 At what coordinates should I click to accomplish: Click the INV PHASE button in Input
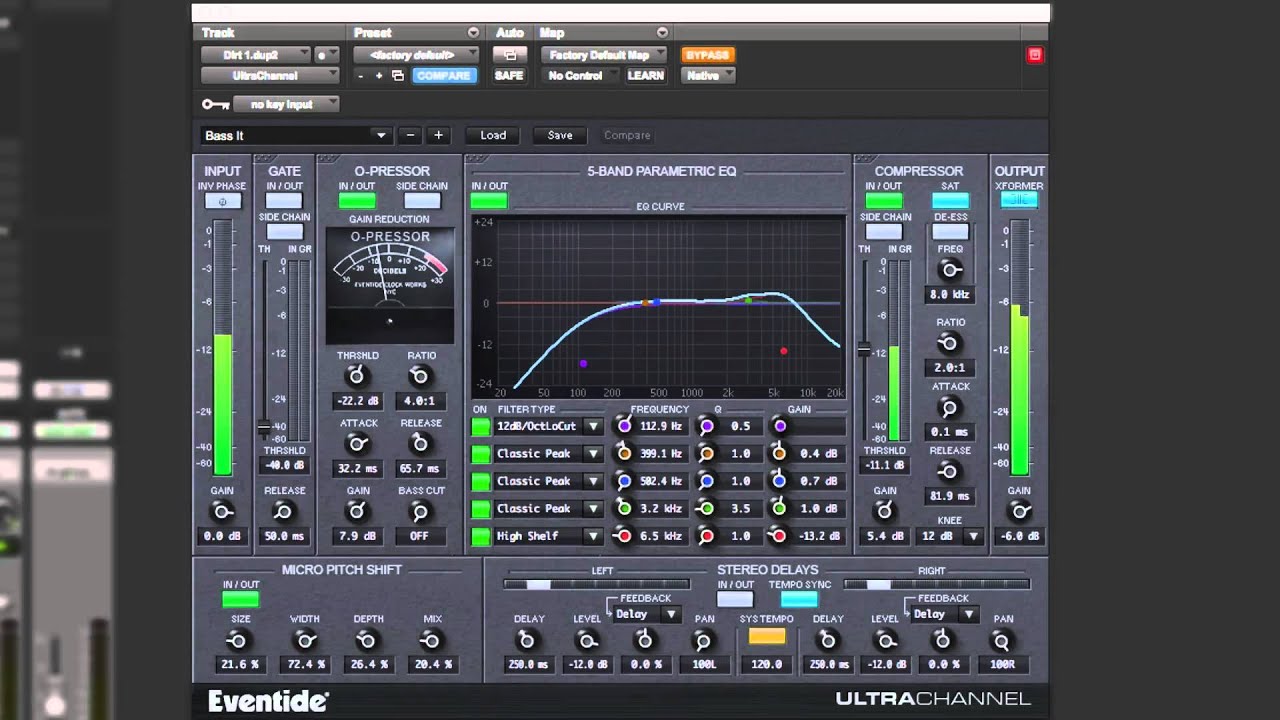pos(223,201)
